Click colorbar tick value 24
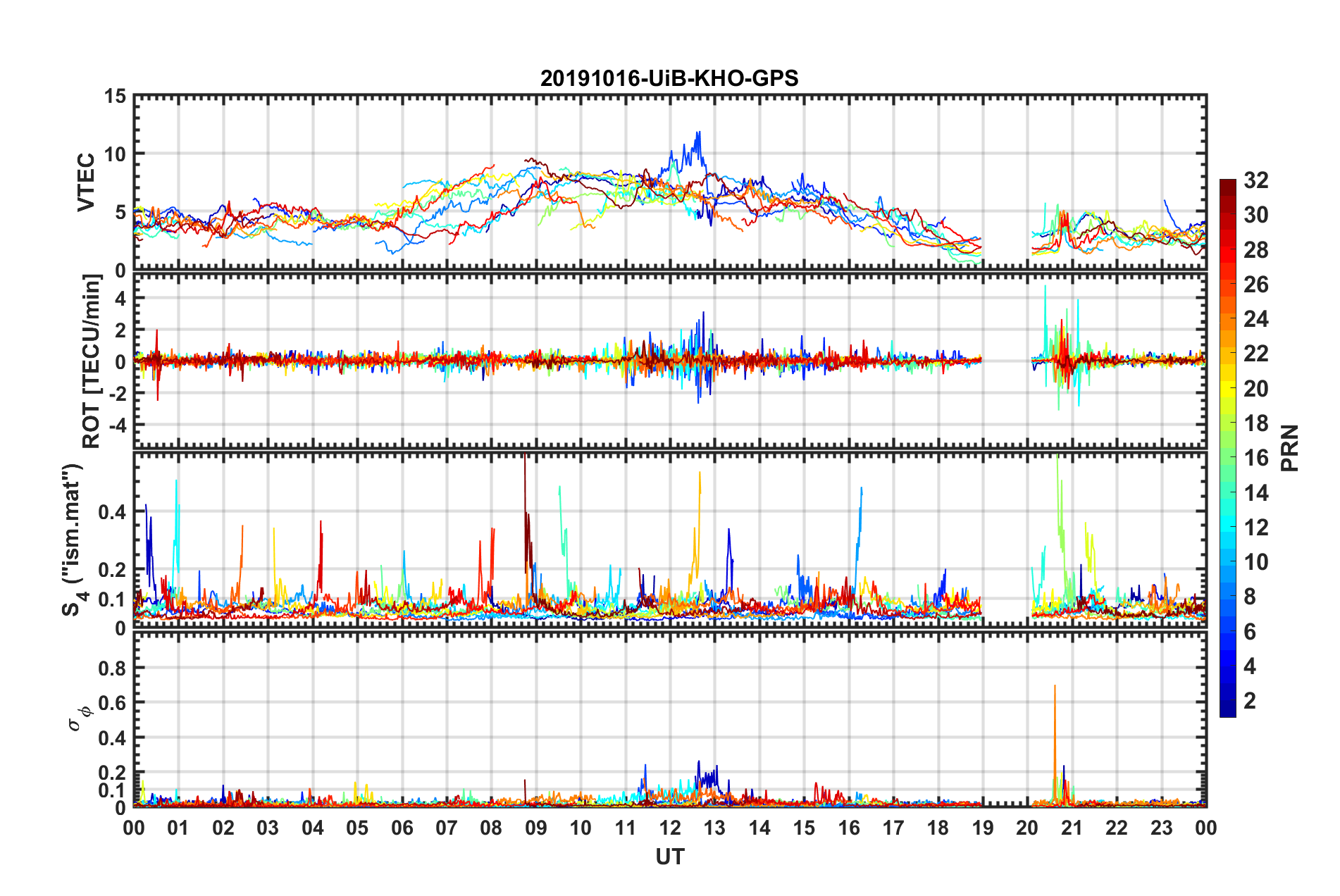 tap(1255, 319)
